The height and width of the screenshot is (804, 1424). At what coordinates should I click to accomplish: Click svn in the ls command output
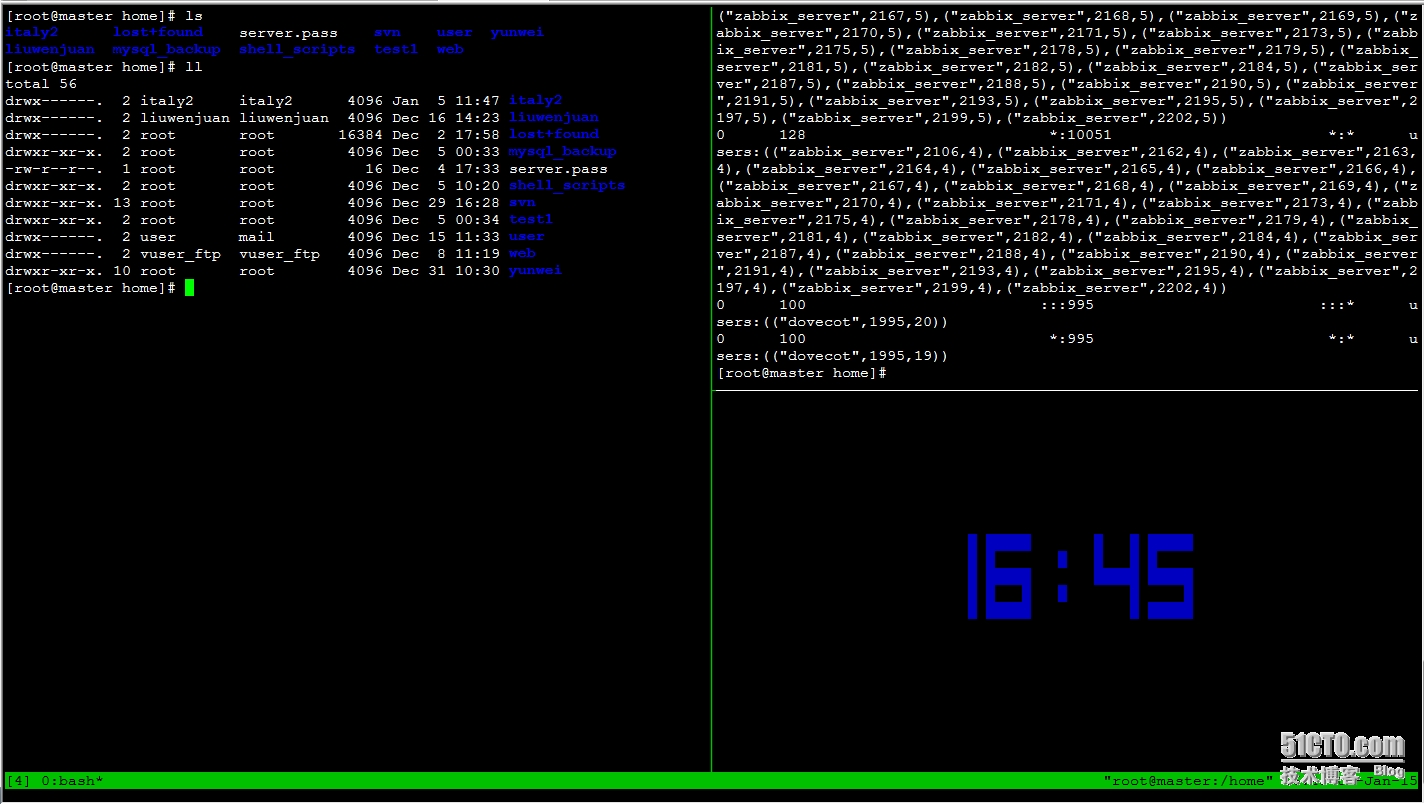coord(387,32)
